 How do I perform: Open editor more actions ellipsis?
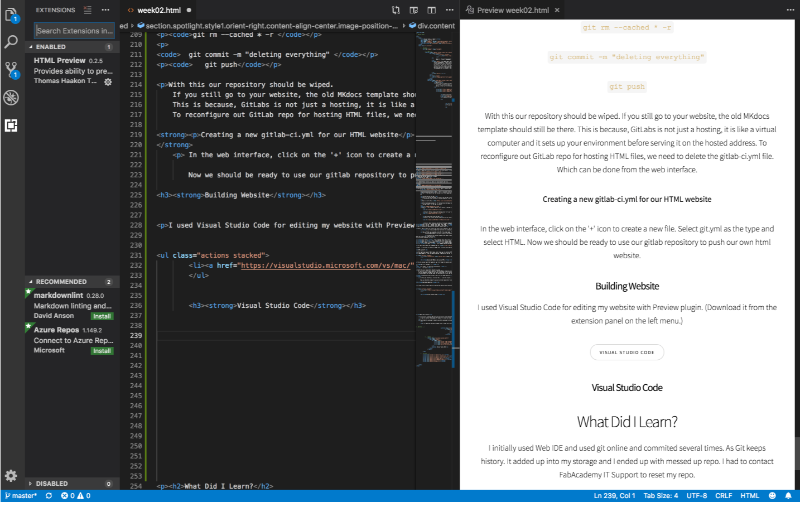pyautogui.click(x=449, y=10)
